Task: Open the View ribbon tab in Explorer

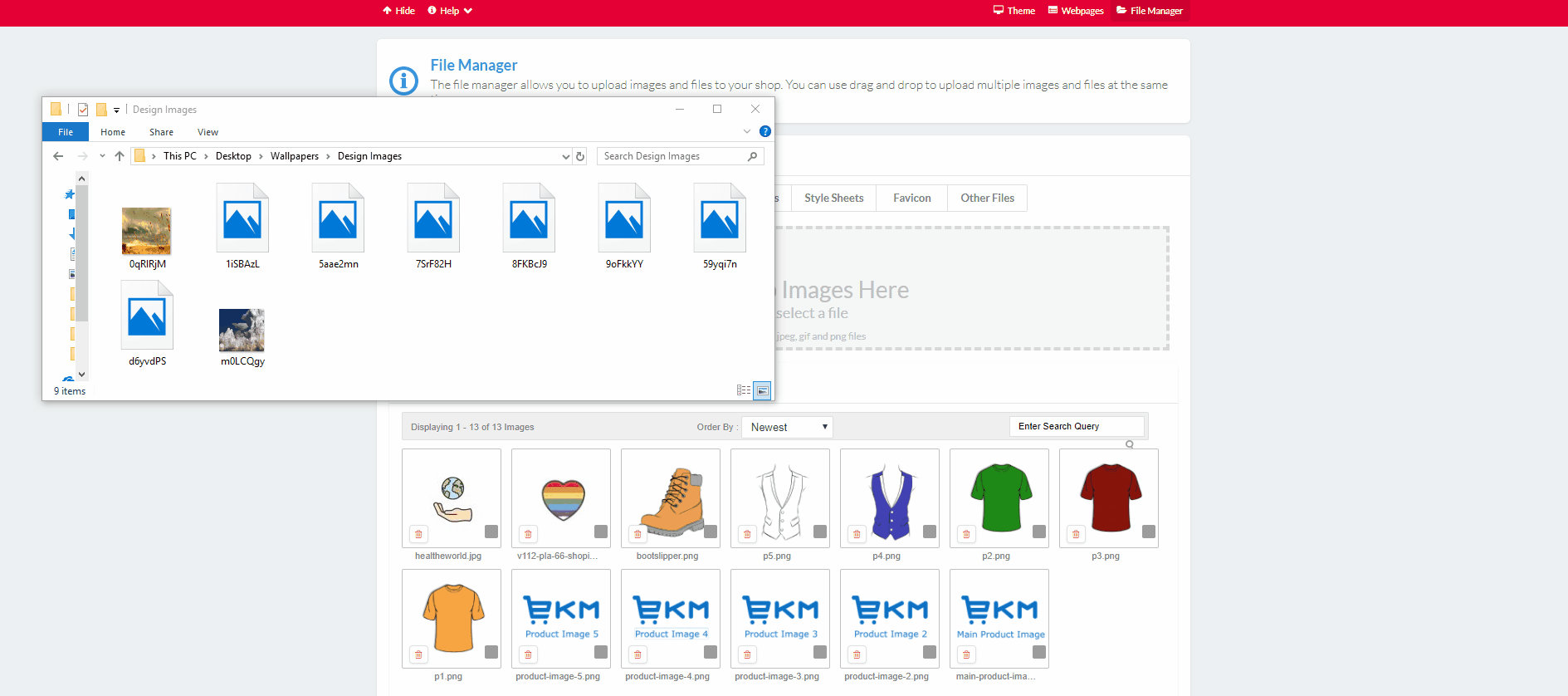Action: tap(208, 132)
